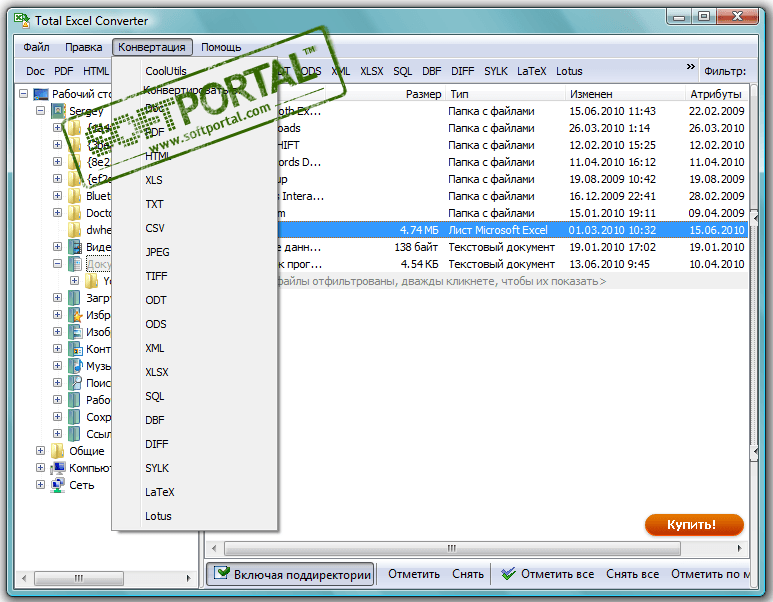Viewport: 773px width, 602px height.
Task: Click the Снять все button
Action: click(x=632, y=574)
